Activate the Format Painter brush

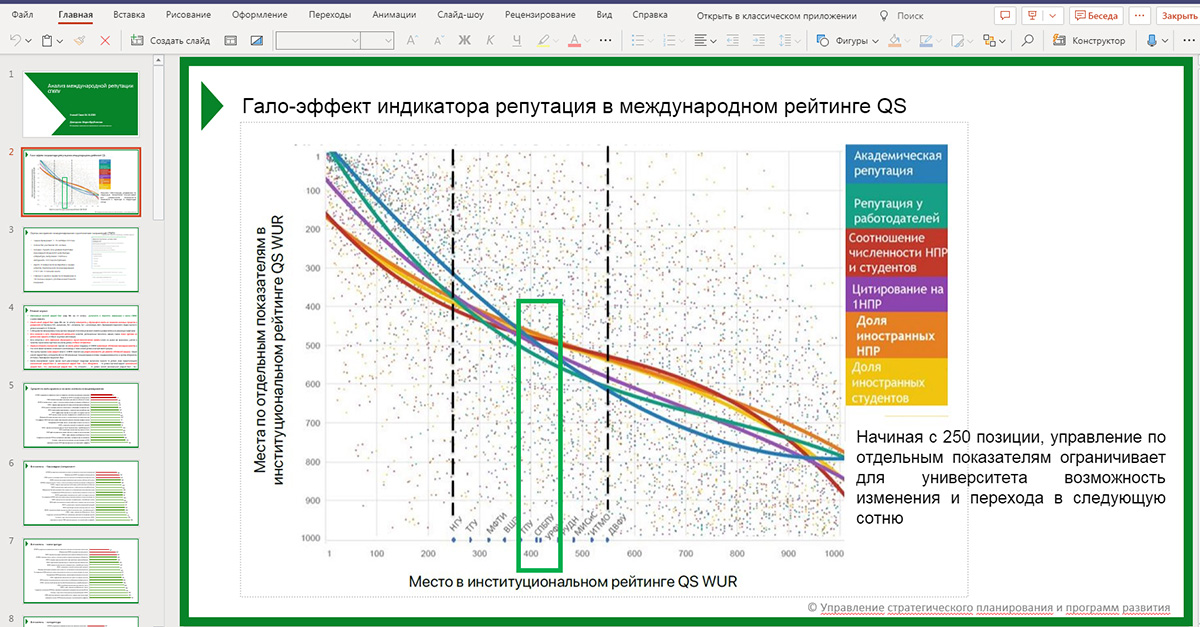[x=79, y=41]
